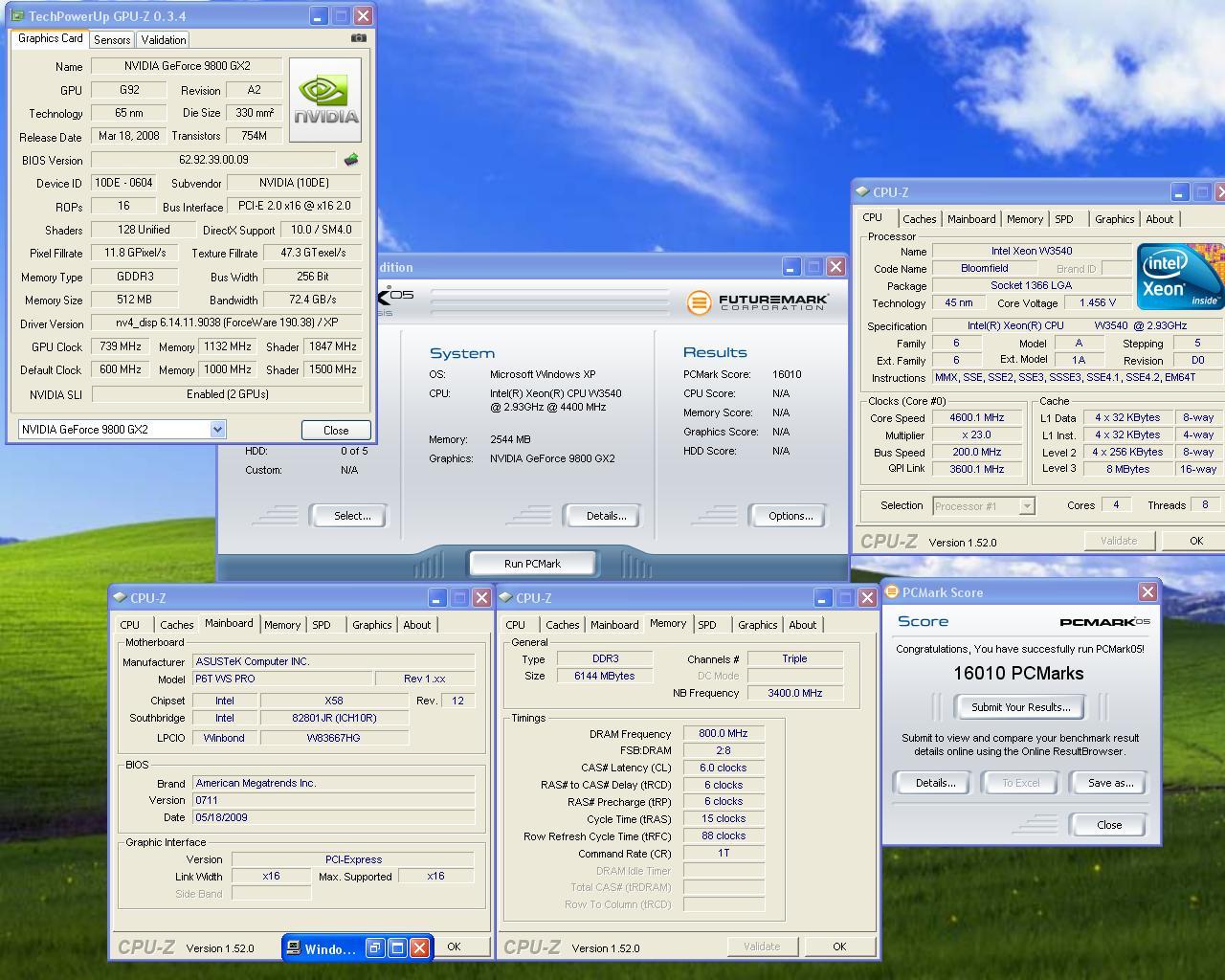Image resolution: width=1225 pixels, height=980 pixels.
Task: Click the Core Speed 4600.1 MHz value
Action: click(x=977, y=417)
